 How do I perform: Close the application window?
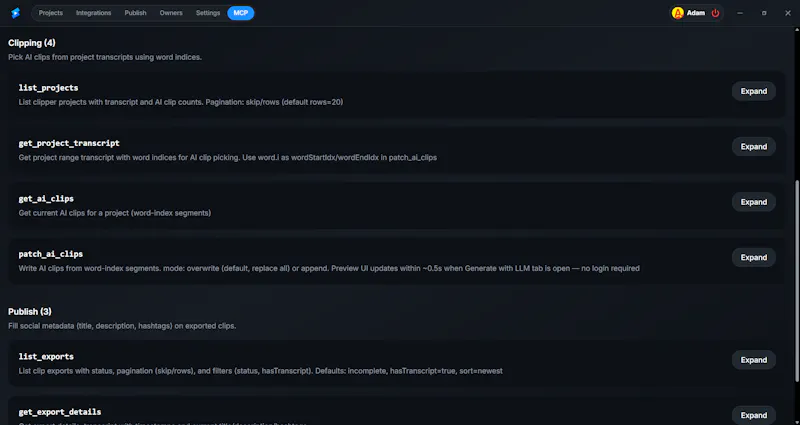tap(788, 13)
